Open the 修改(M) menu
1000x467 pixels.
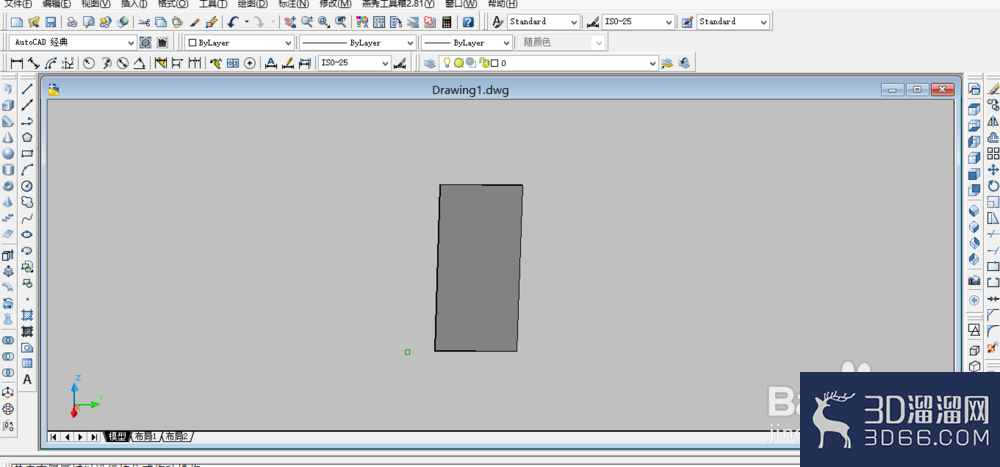[x=335, y=4]
